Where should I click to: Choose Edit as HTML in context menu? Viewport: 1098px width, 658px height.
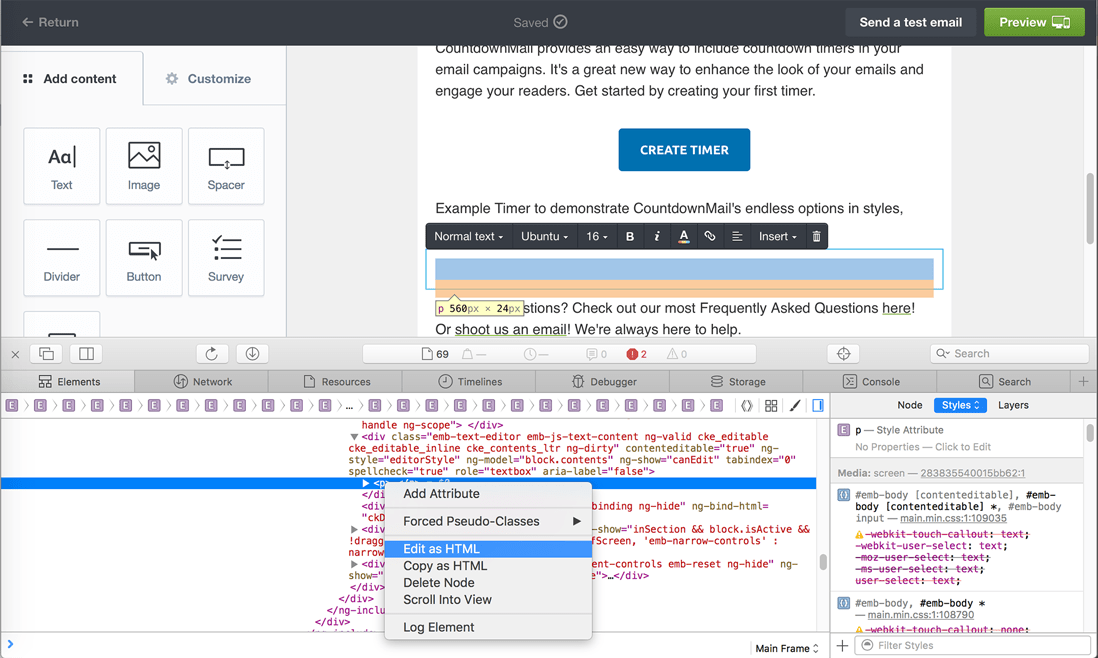488,549
